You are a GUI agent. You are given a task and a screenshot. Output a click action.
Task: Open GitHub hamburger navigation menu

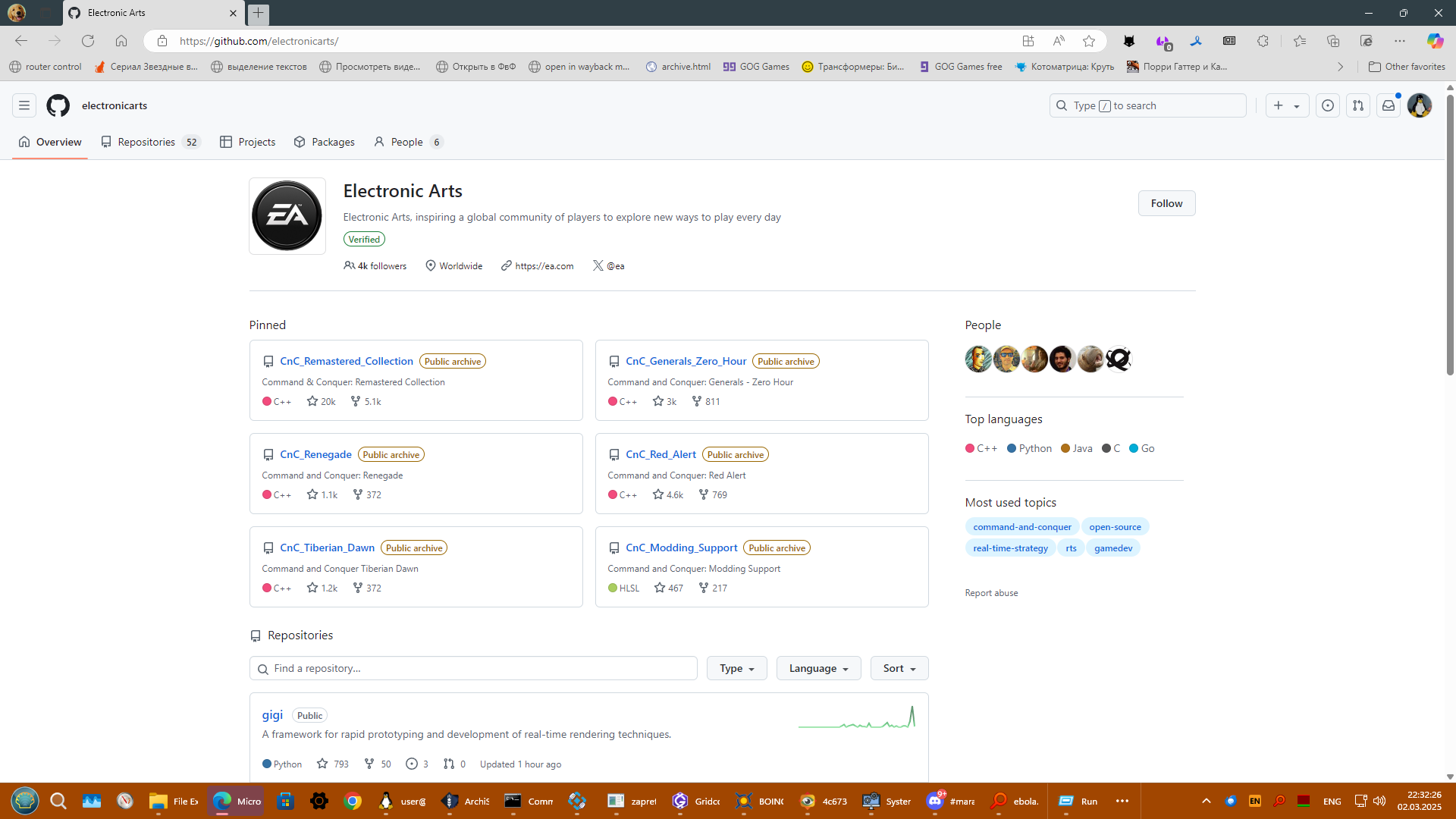[x=24, y=105]
